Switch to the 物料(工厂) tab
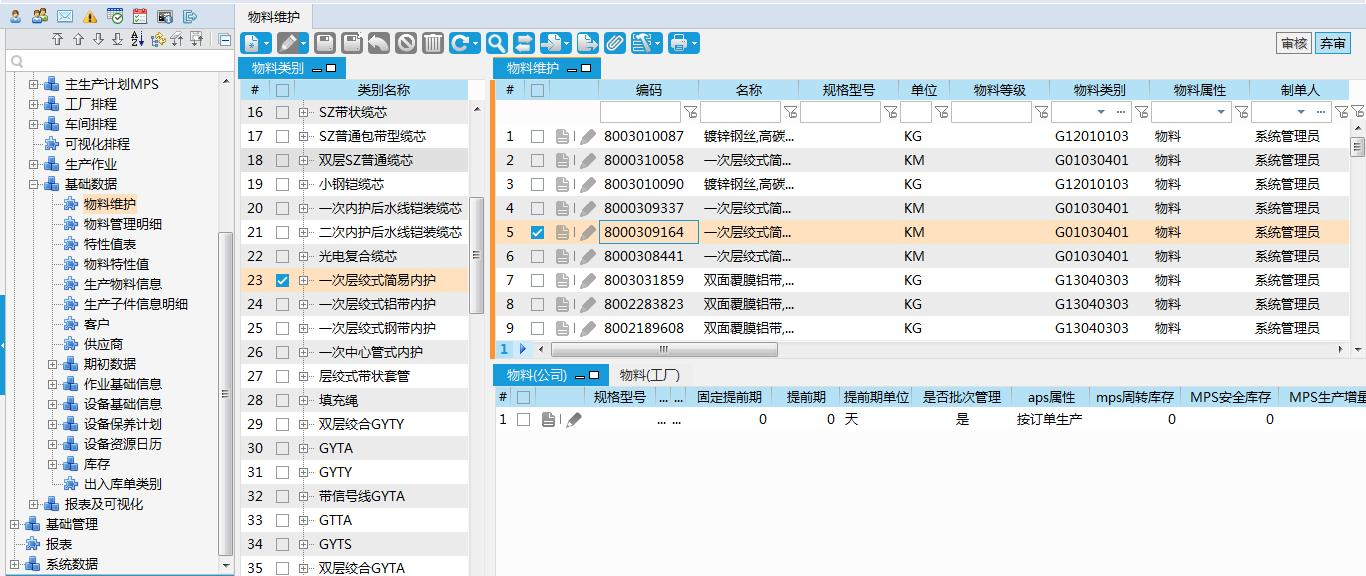This screenshot has width=1366, height=576. 649,375
